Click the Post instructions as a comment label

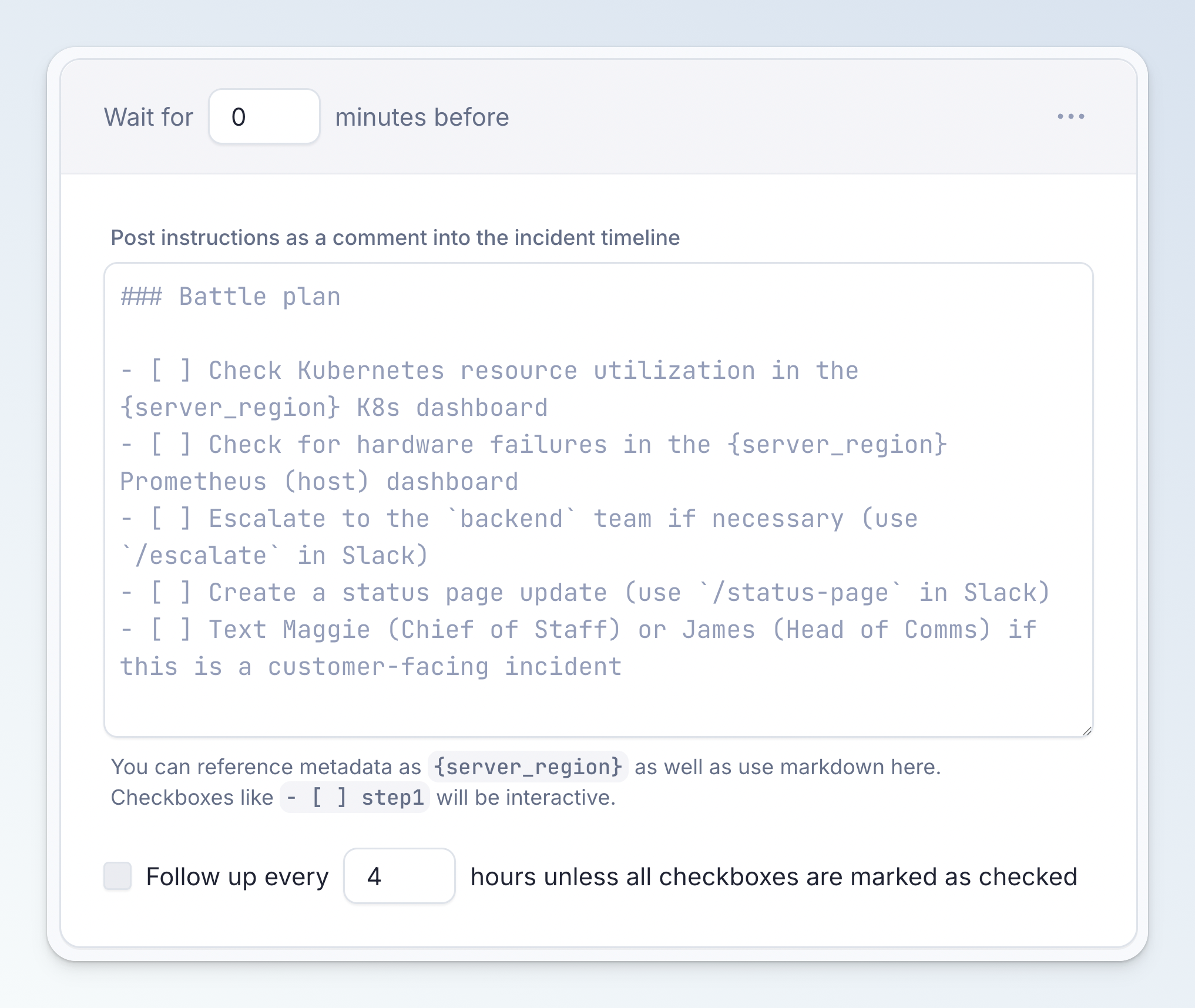(x=395, y=238)
